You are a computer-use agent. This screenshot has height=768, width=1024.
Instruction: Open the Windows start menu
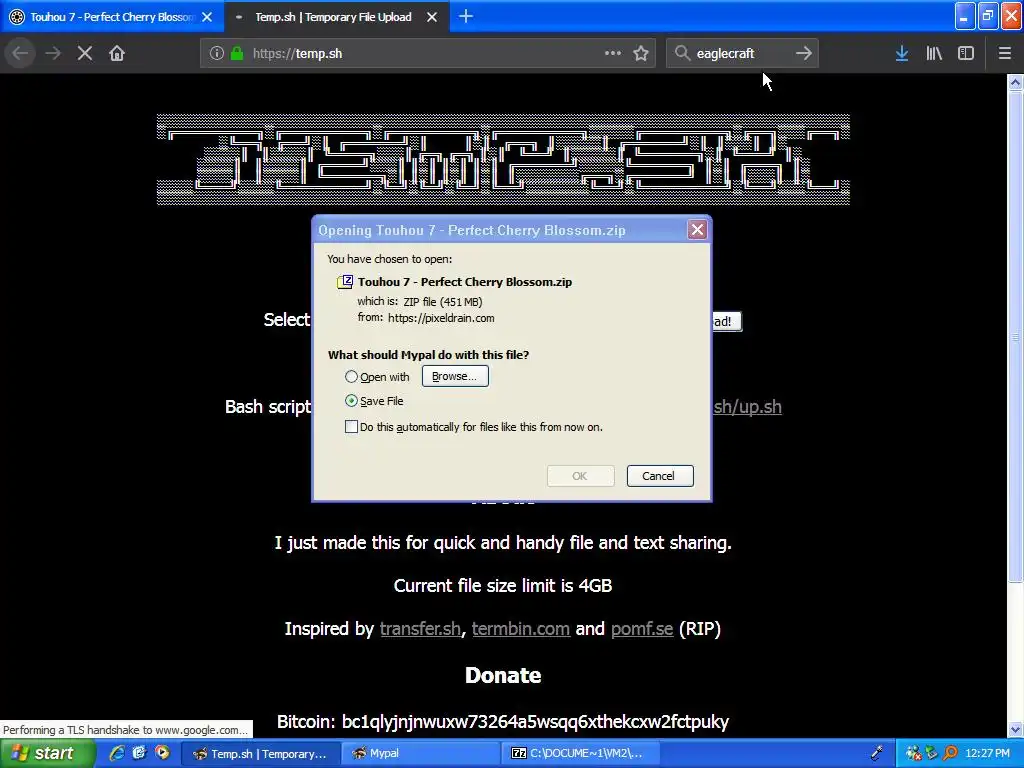[48, 754]
